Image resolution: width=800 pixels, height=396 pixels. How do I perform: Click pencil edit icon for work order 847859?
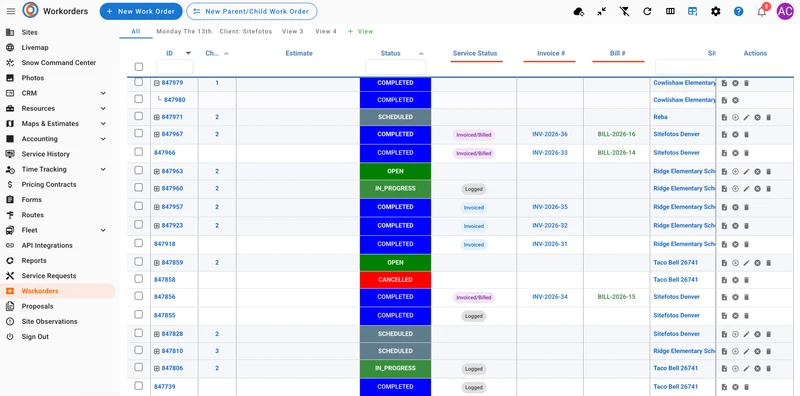click(x=746, y=263)
